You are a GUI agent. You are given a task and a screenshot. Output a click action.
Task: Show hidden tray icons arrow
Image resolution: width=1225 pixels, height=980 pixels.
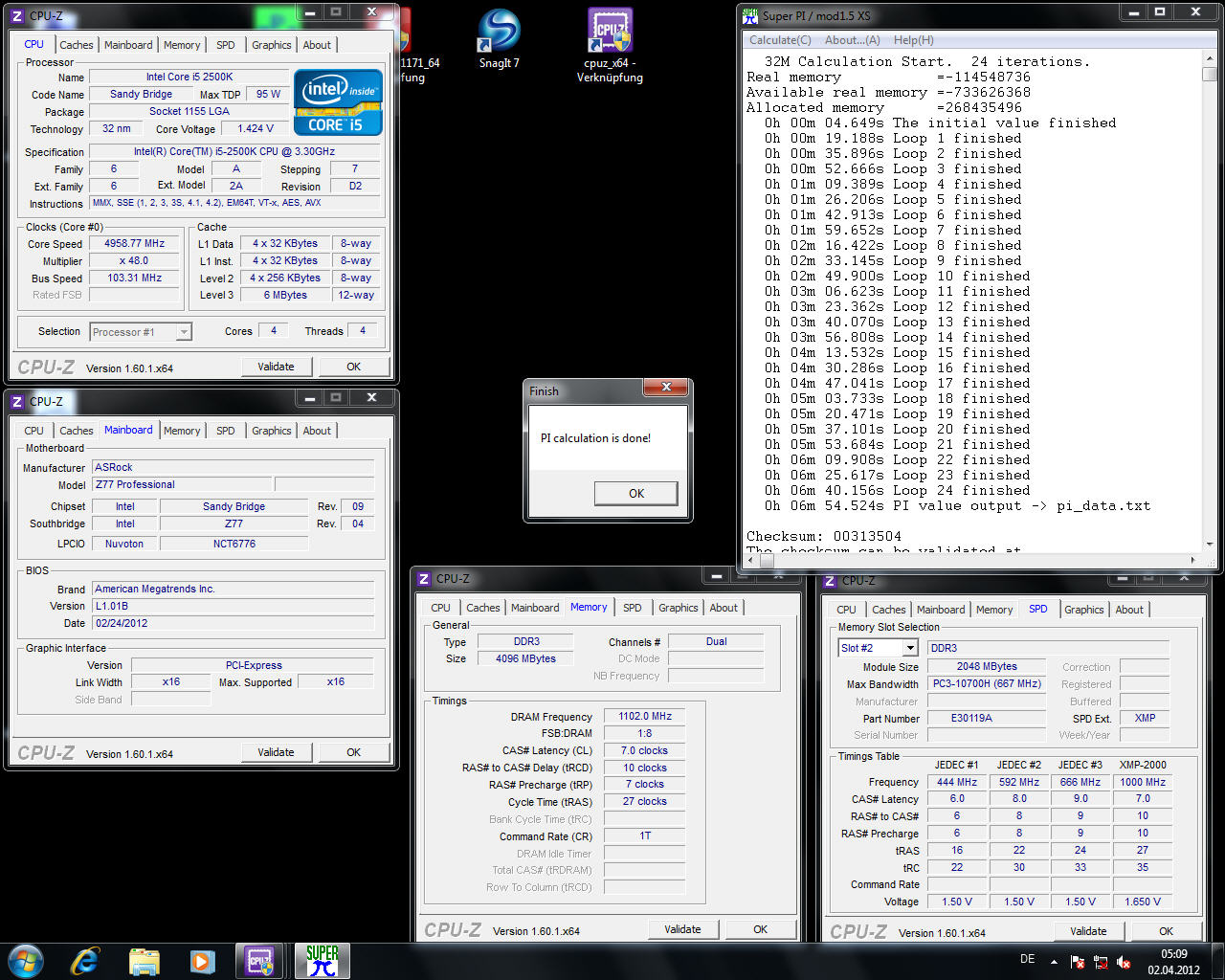coord(1054,962)
